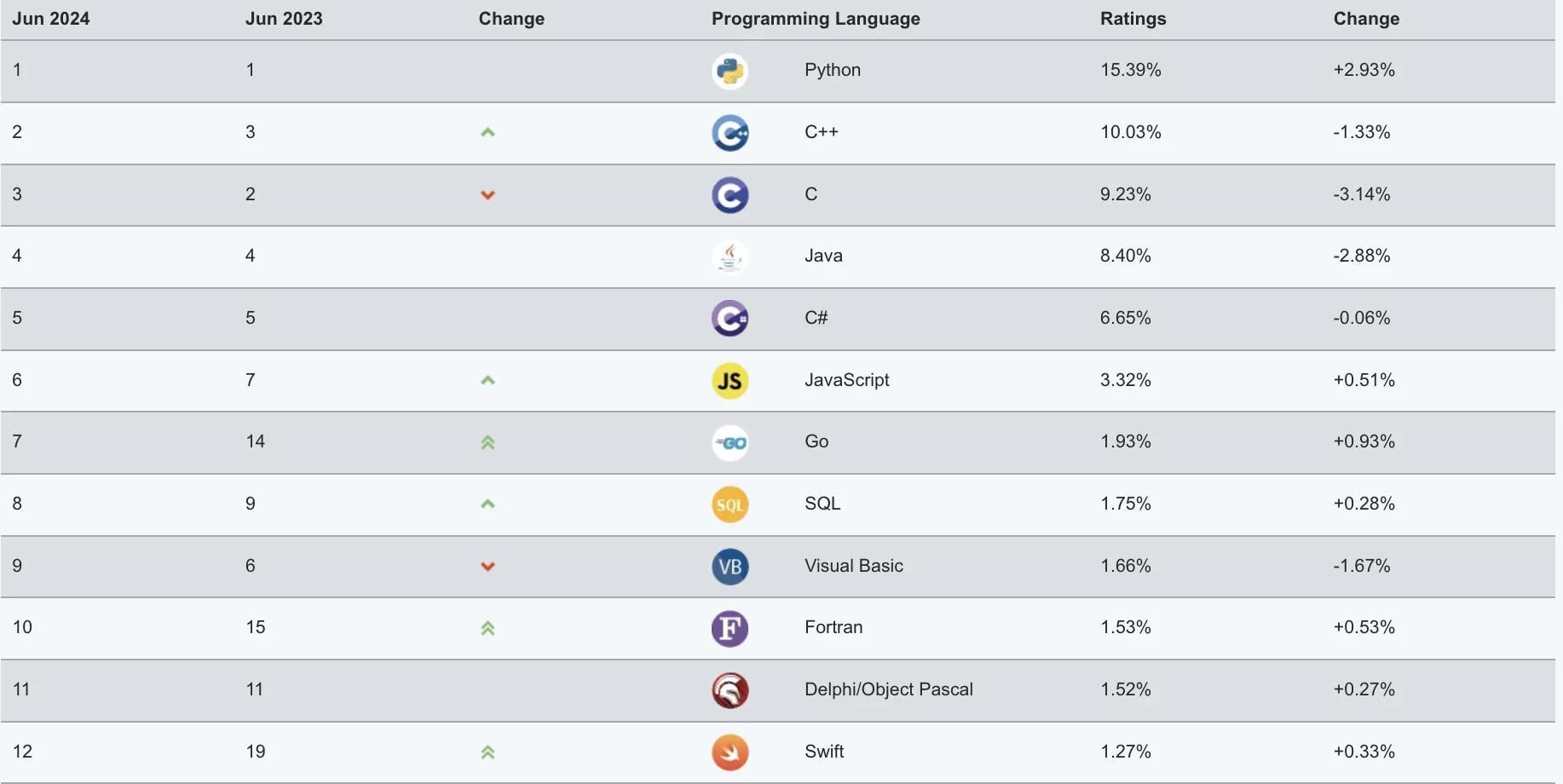Click the orange SQL icon
Viewport: 1563px width, 784px height.
click(x=730, y=504)
